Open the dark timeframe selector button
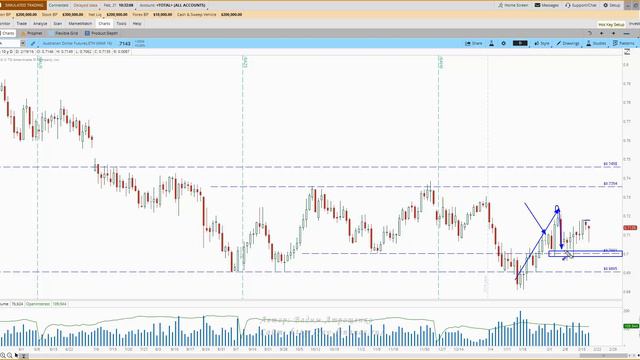Viewport: 640px width, 360px height. pos(520,43)
